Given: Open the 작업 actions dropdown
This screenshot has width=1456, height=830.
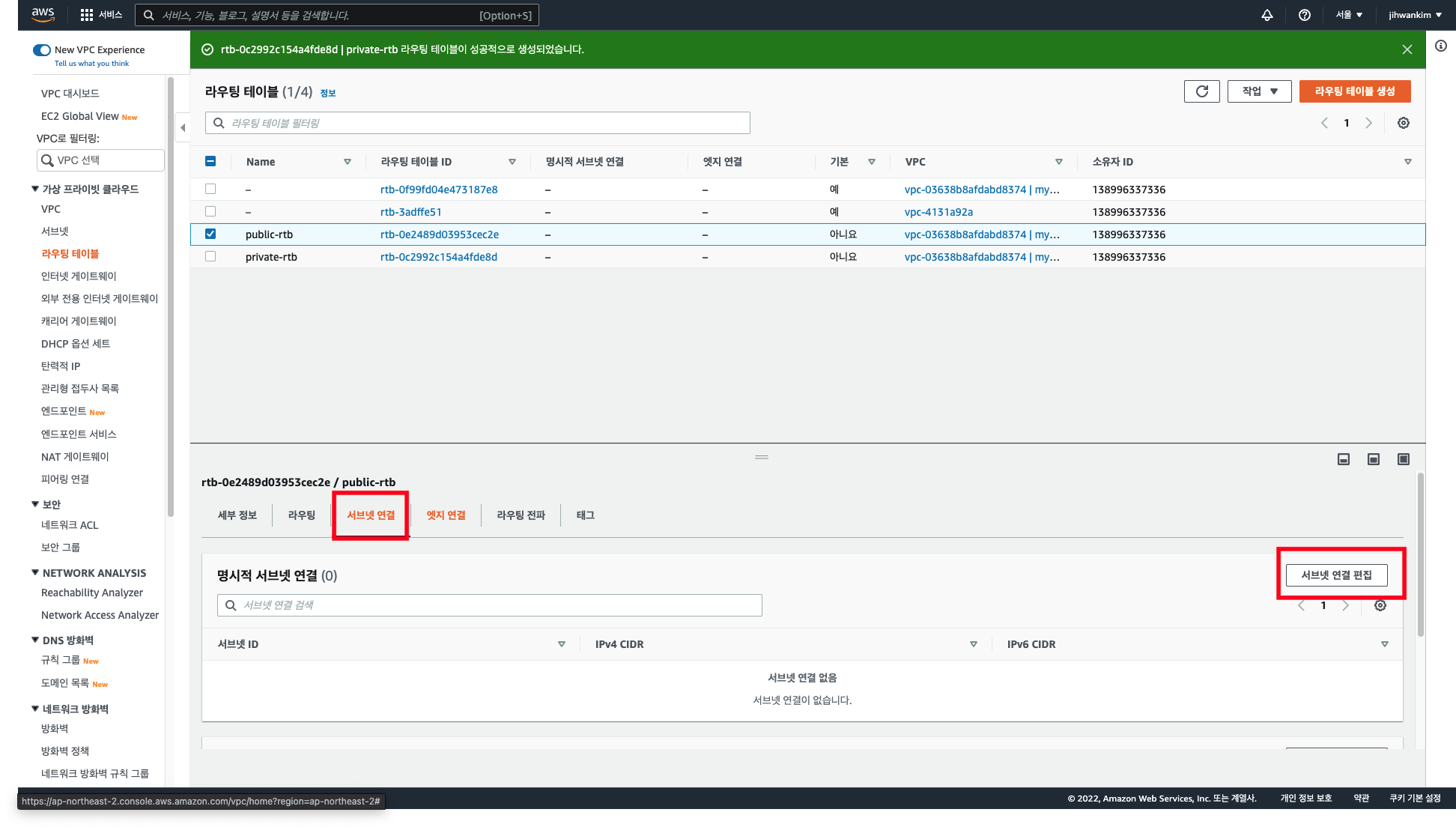Looking at the screenshot, I should click(x=1259, y=91).
